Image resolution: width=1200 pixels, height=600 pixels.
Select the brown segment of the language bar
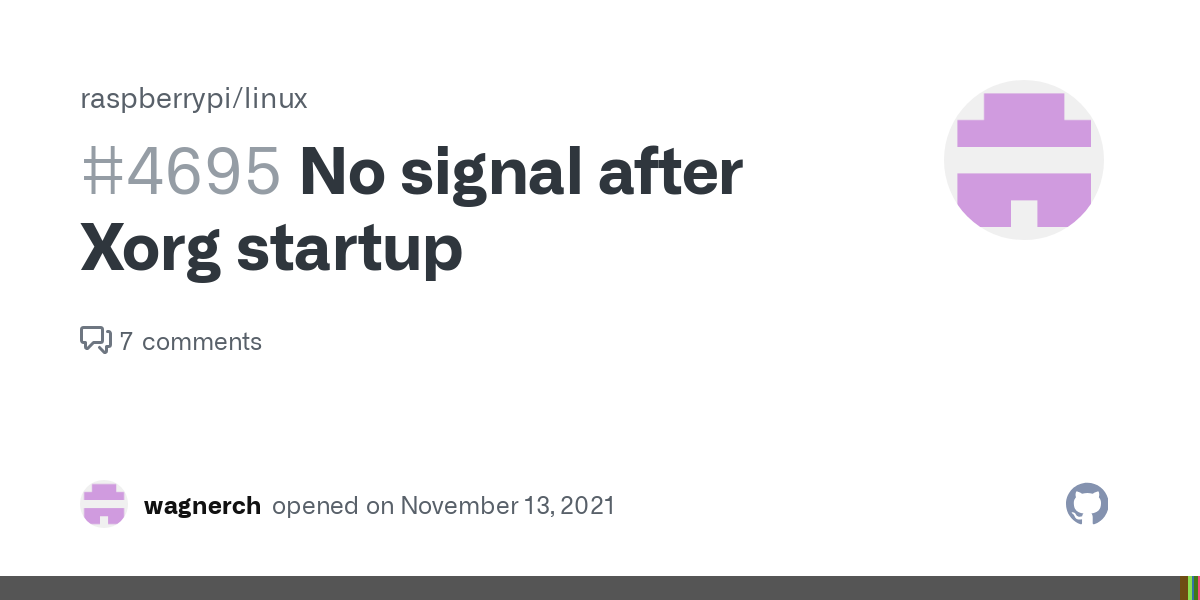(1184, 588)
